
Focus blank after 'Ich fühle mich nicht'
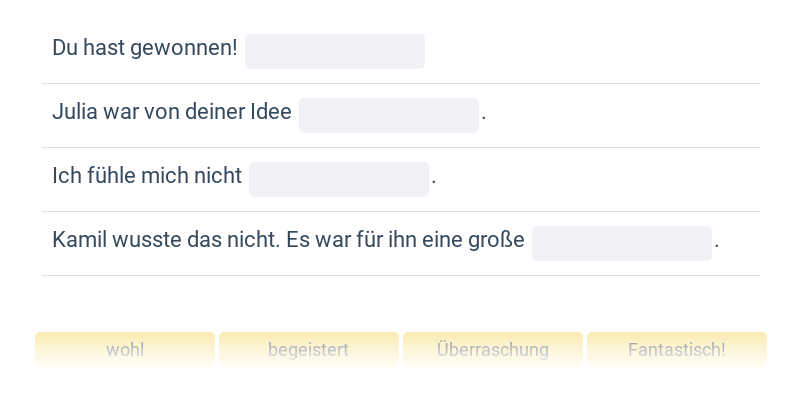click(x=339, y=179)
